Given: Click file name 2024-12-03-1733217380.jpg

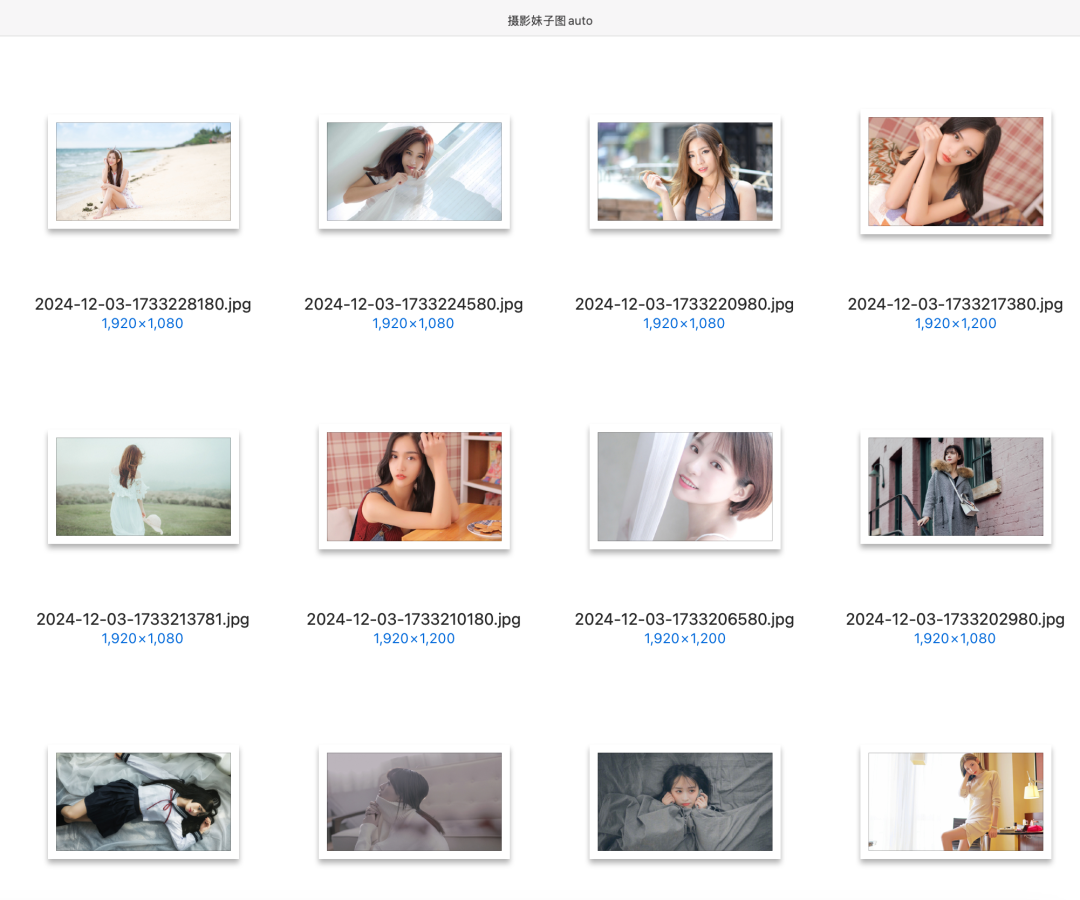Looking at the screenshot, I should pos(955,304).
